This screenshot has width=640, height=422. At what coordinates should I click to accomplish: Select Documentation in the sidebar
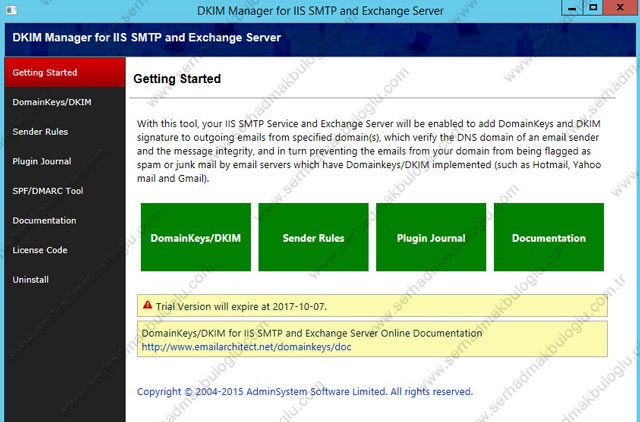[x=65, y=220]
